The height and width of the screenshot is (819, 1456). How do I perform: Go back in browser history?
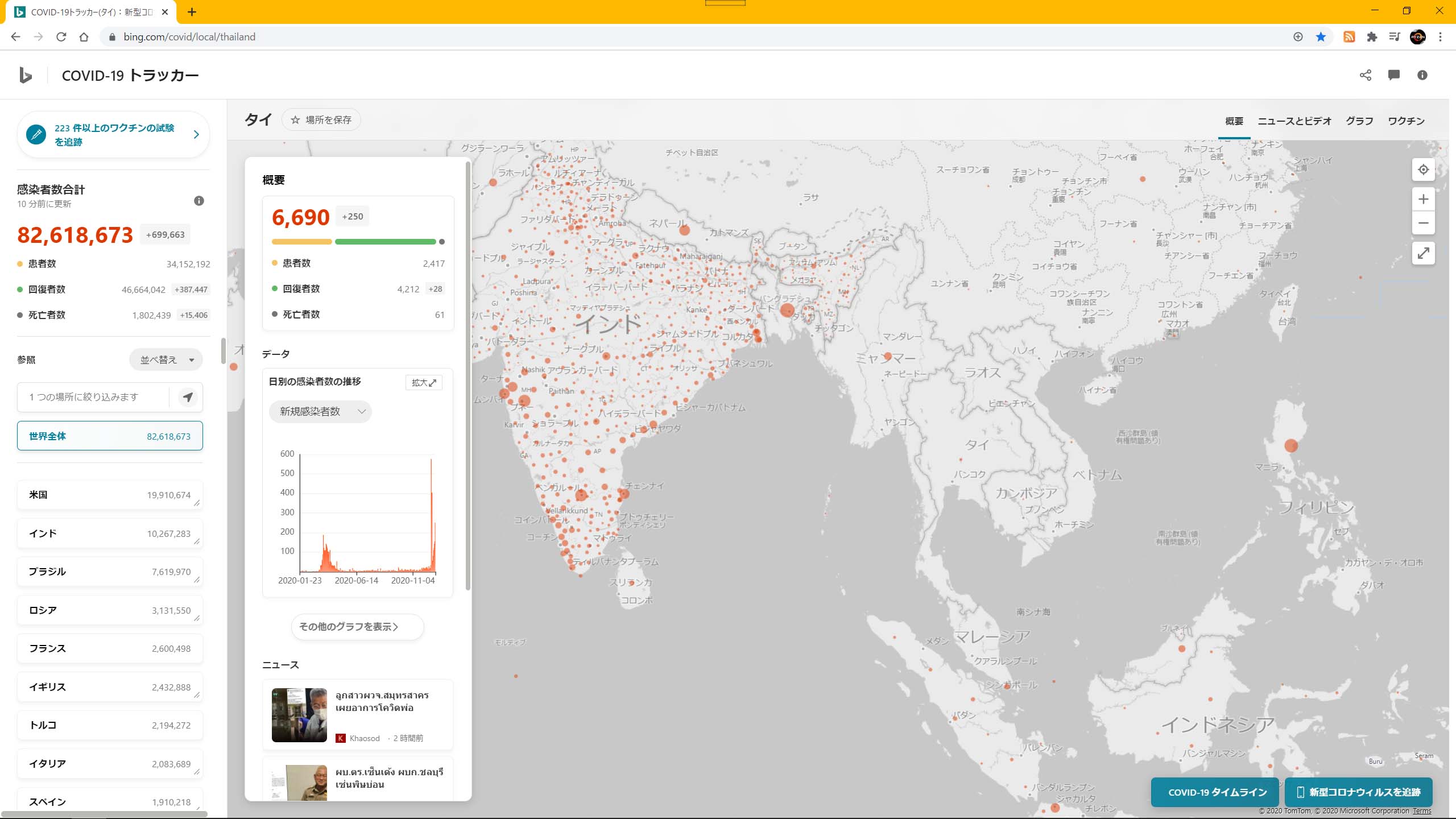tap(15, 37)
